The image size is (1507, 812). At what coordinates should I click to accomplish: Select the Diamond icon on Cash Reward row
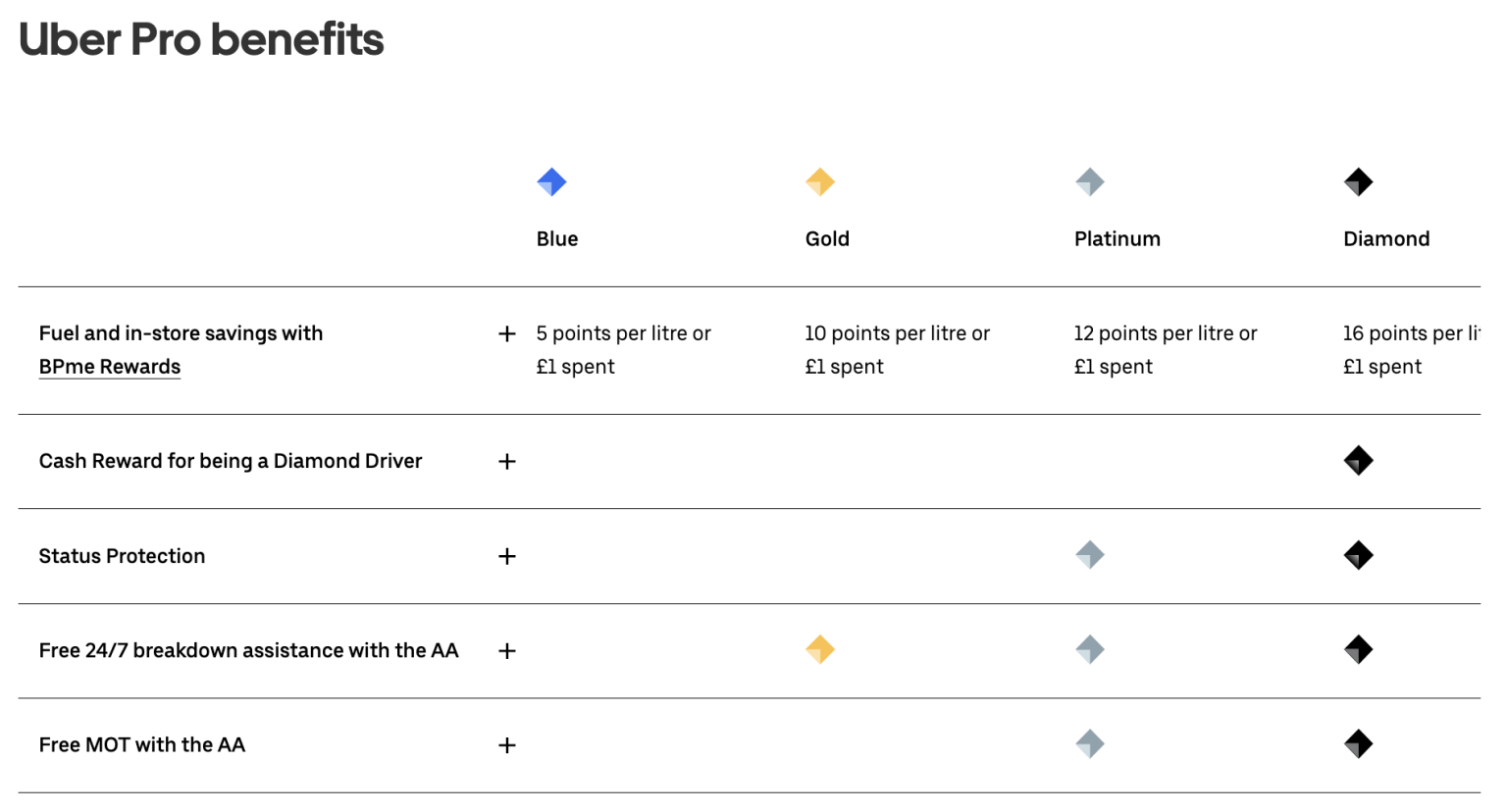click(x=1359, y=461)
